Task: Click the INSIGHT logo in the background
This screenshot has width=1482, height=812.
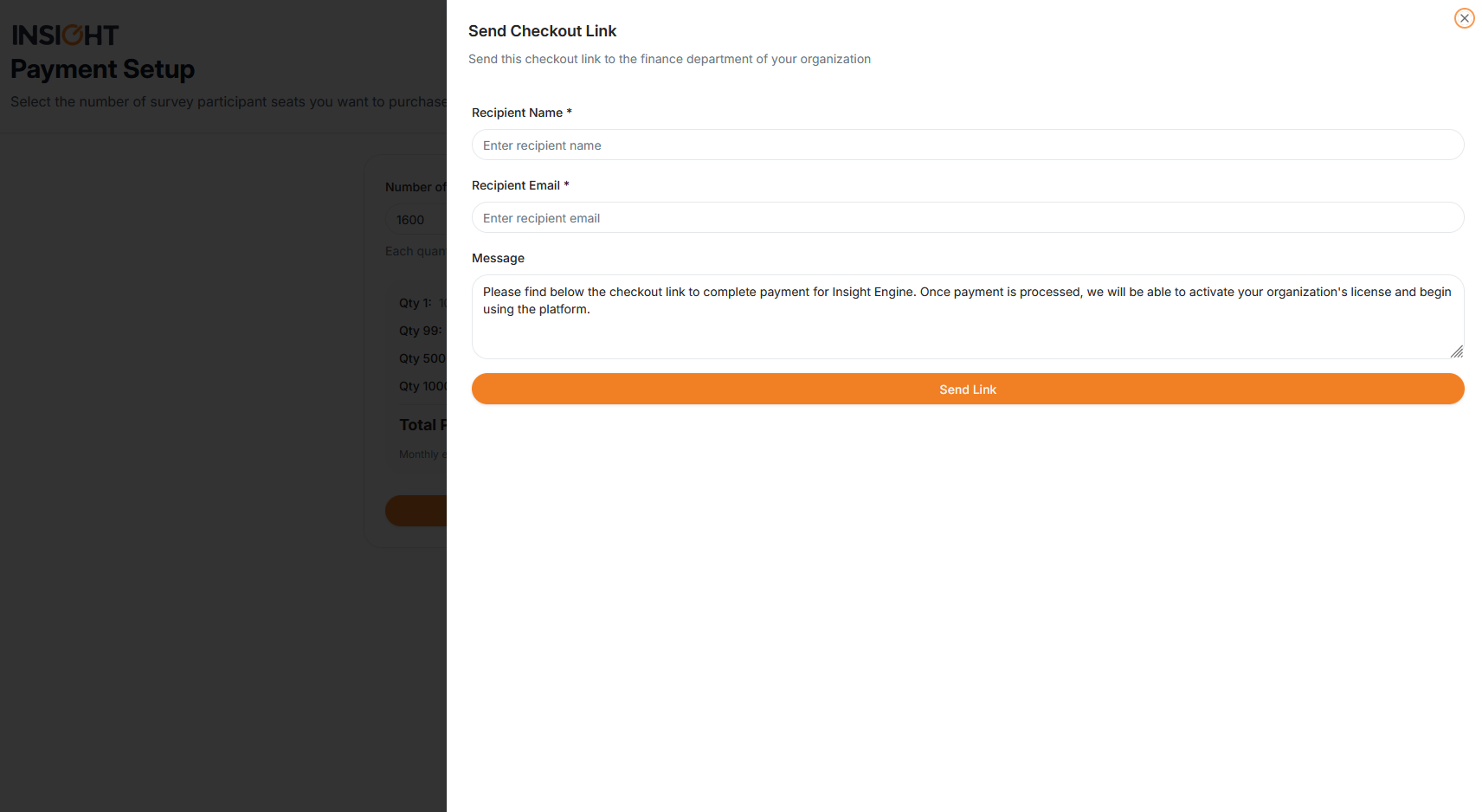Action: point(65,35)
